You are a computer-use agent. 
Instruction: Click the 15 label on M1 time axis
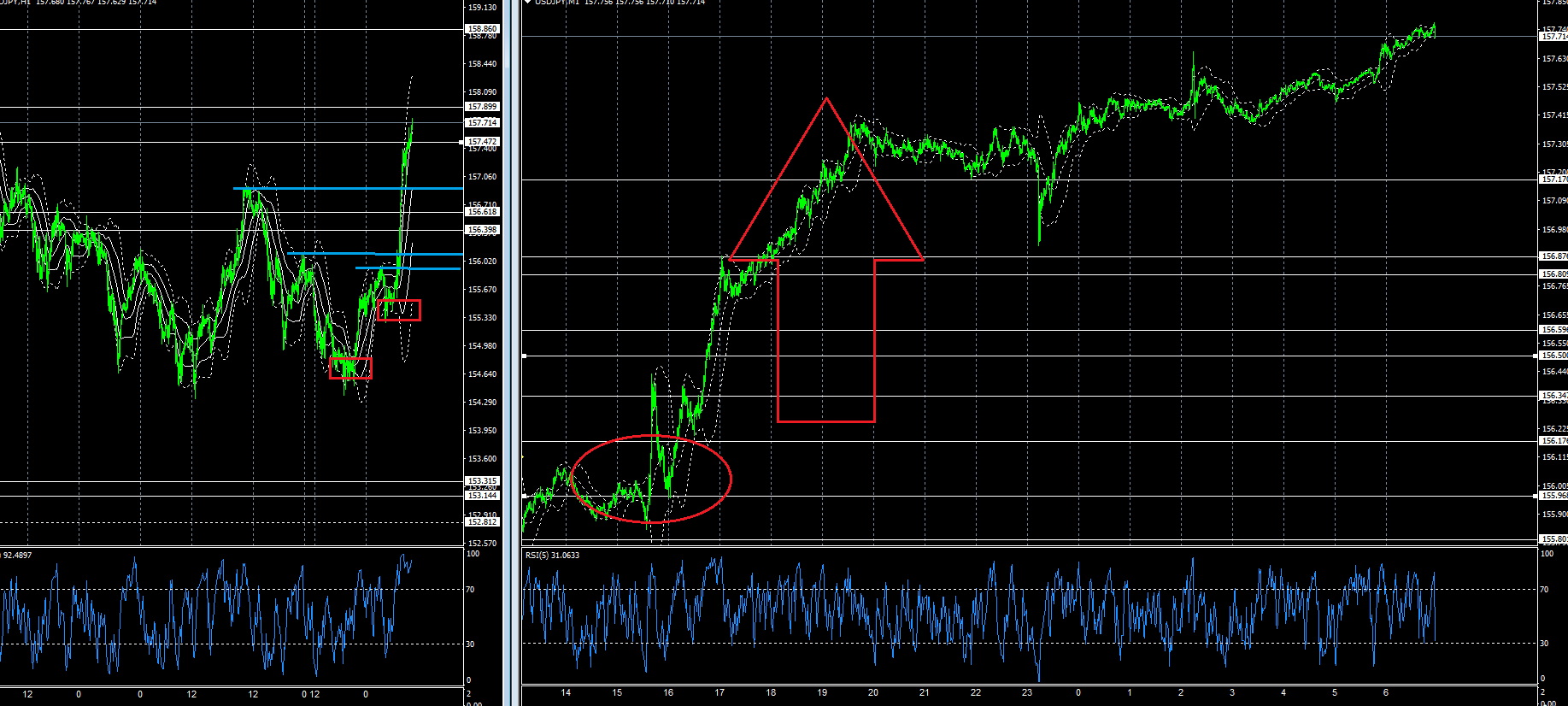(617, 693)
